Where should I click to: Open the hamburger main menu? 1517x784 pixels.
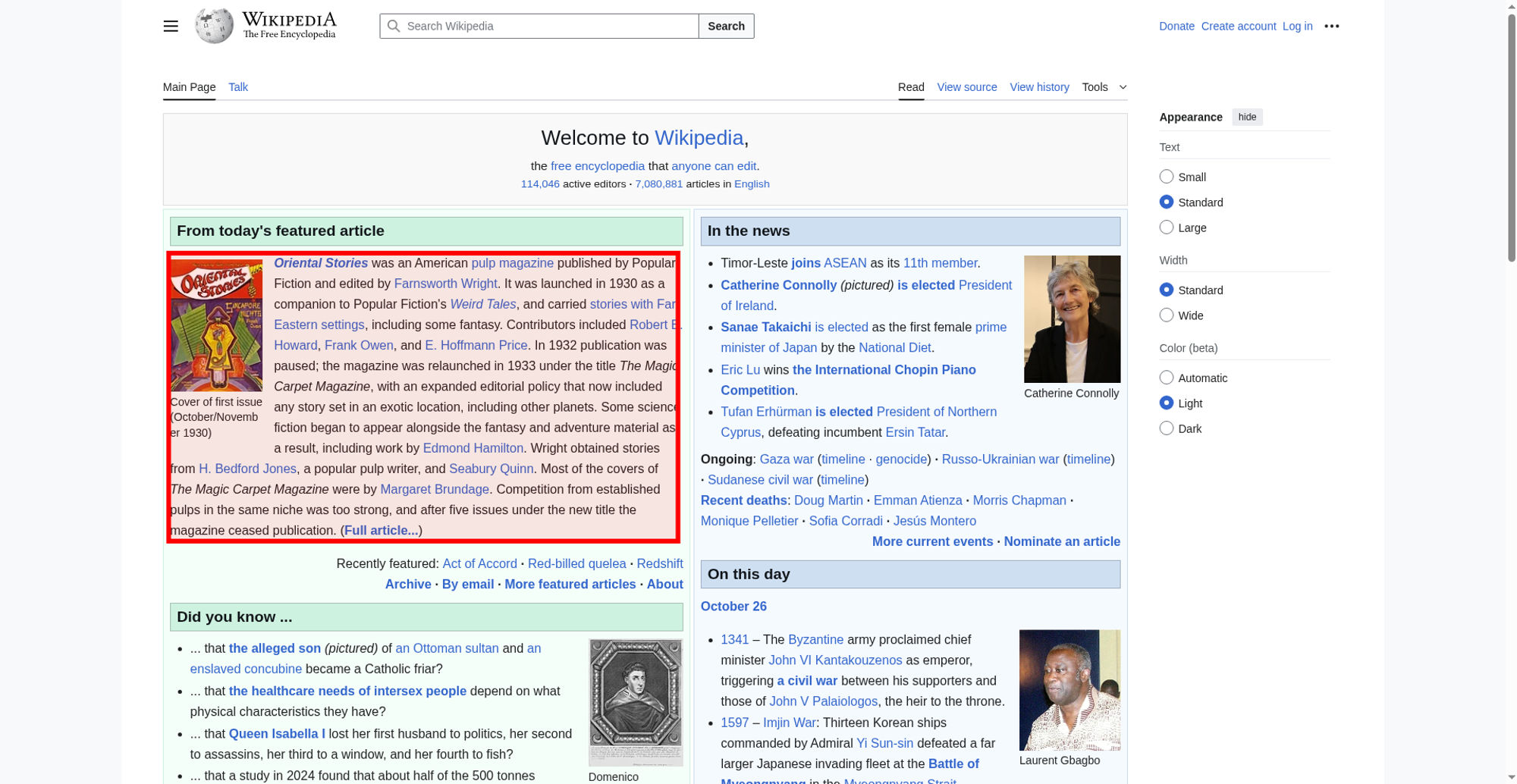pos(171,27)
